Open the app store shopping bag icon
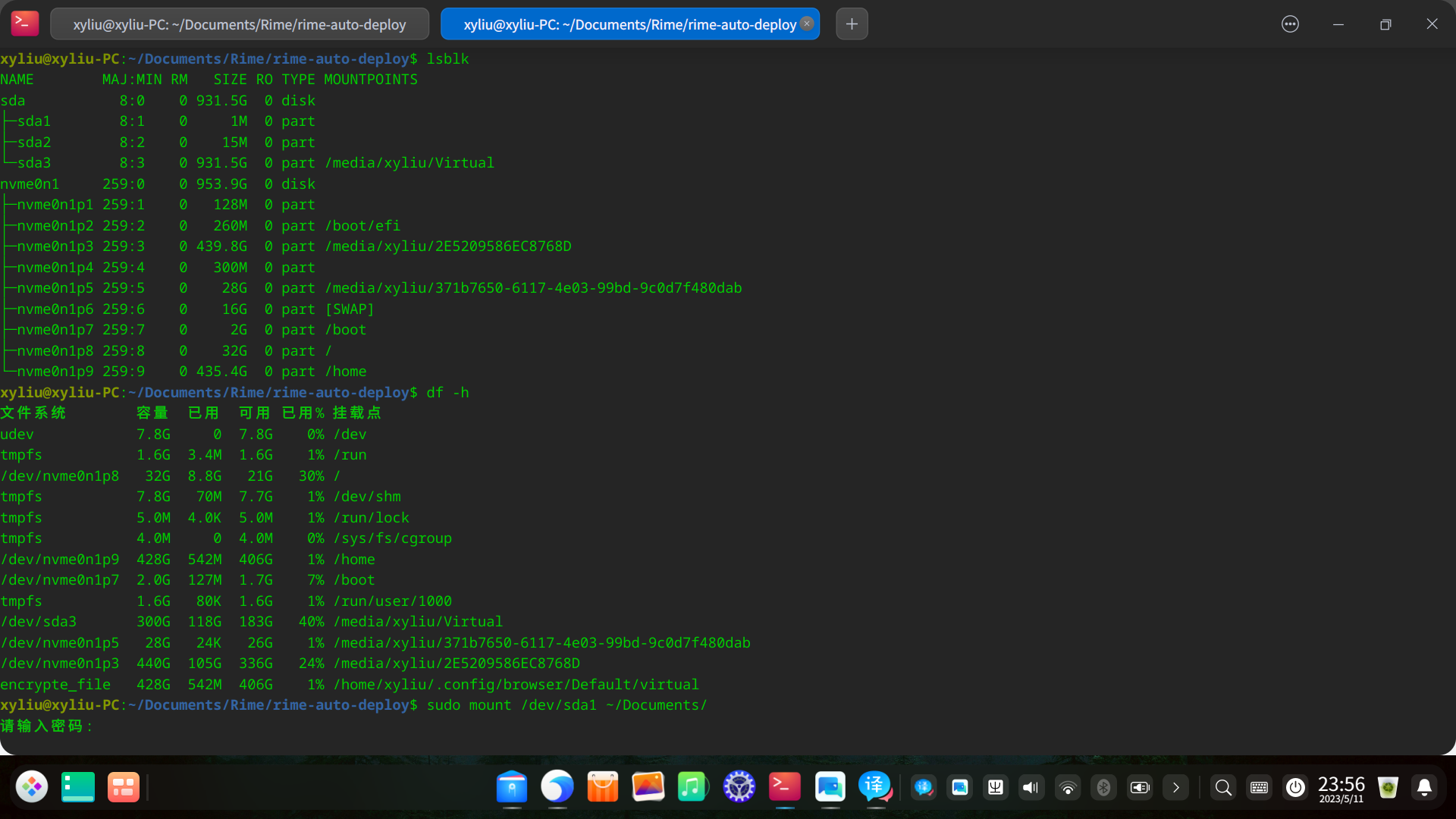 click(x=603, y=787)
